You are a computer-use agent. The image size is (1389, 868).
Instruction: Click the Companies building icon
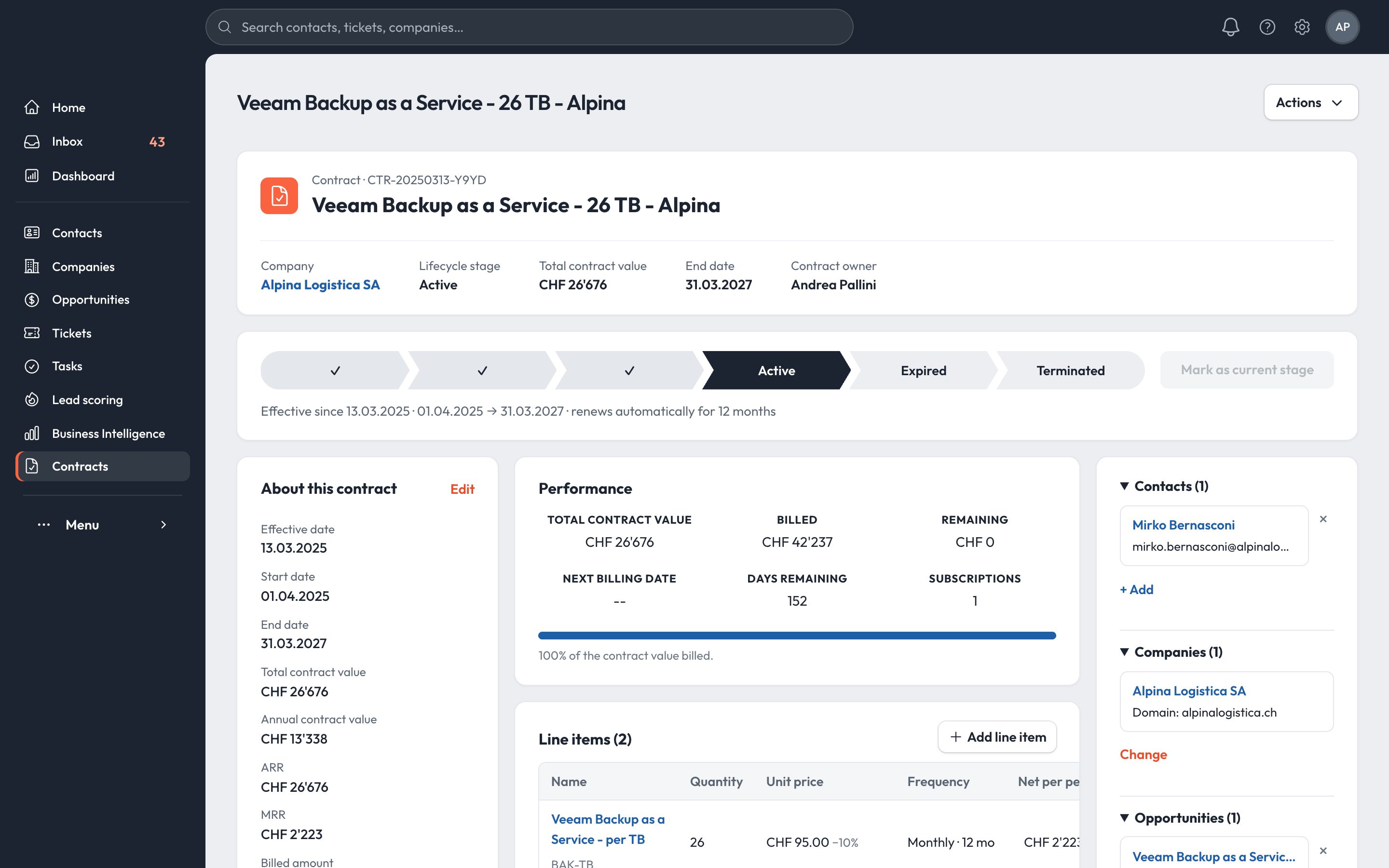coord(32,266)
